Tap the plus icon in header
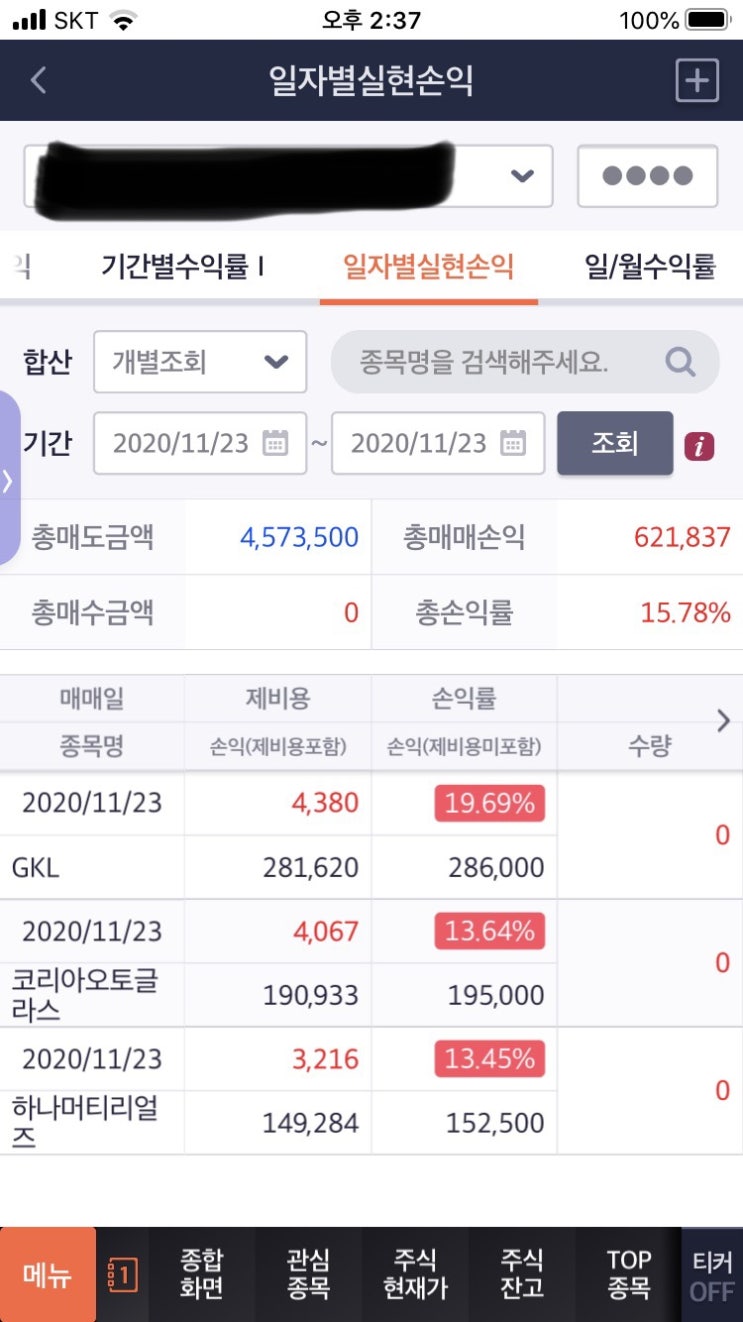 coord(697,80)
